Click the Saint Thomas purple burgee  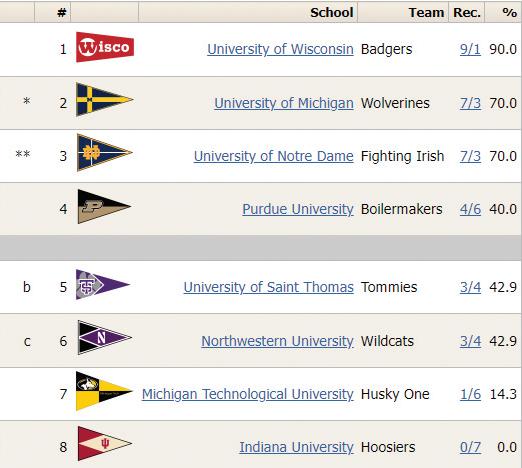pos(103,285)
